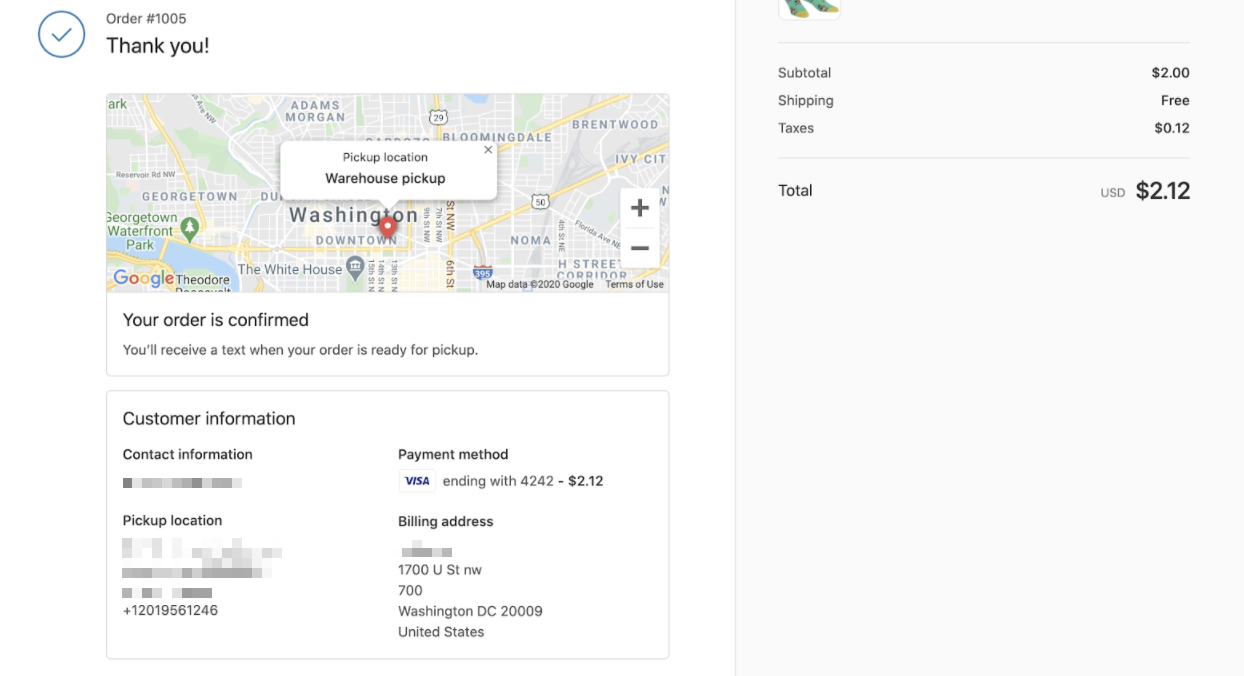Open the map Terms of Use link
The width and height of the screenshot is (1244, 676).
634,284
